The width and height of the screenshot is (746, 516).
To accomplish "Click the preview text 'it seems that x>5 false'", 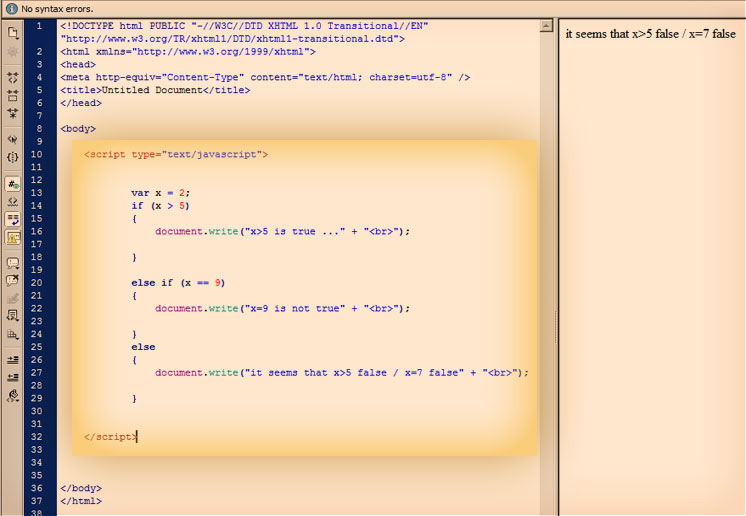I will (x=622, y=34).
